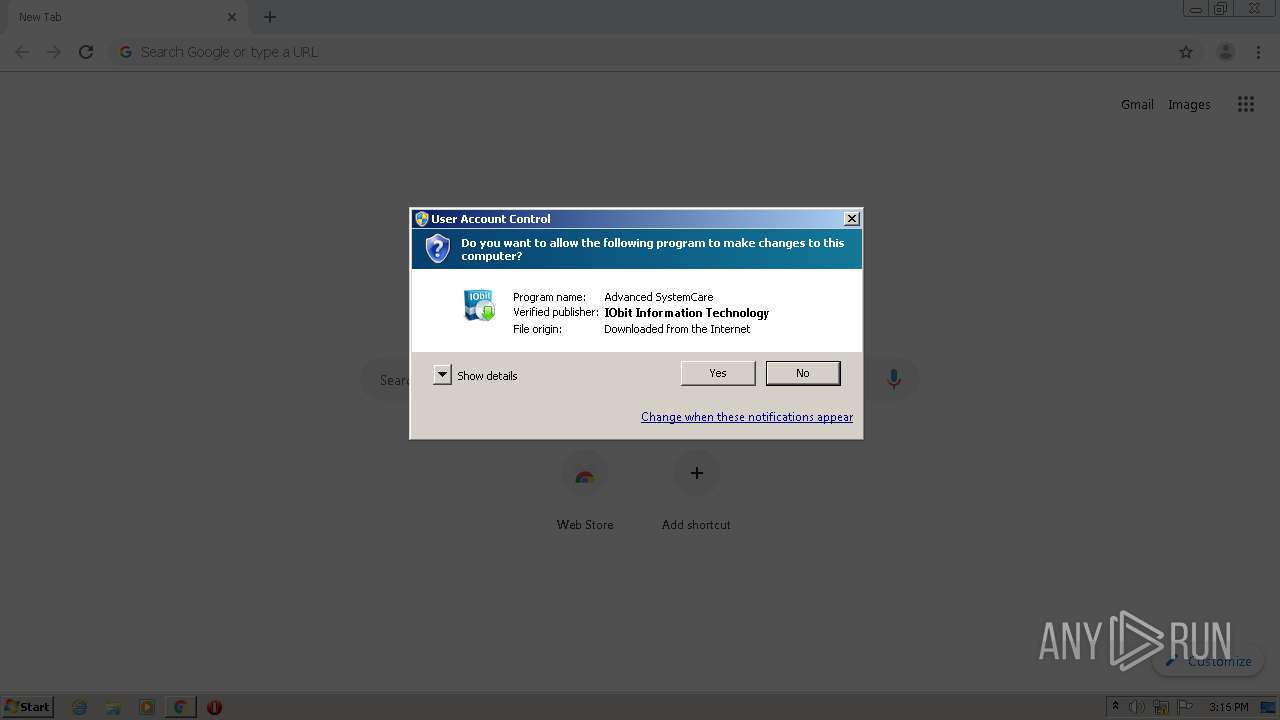
Task: Click Downloaded from the Internet text
Action: 677,329
